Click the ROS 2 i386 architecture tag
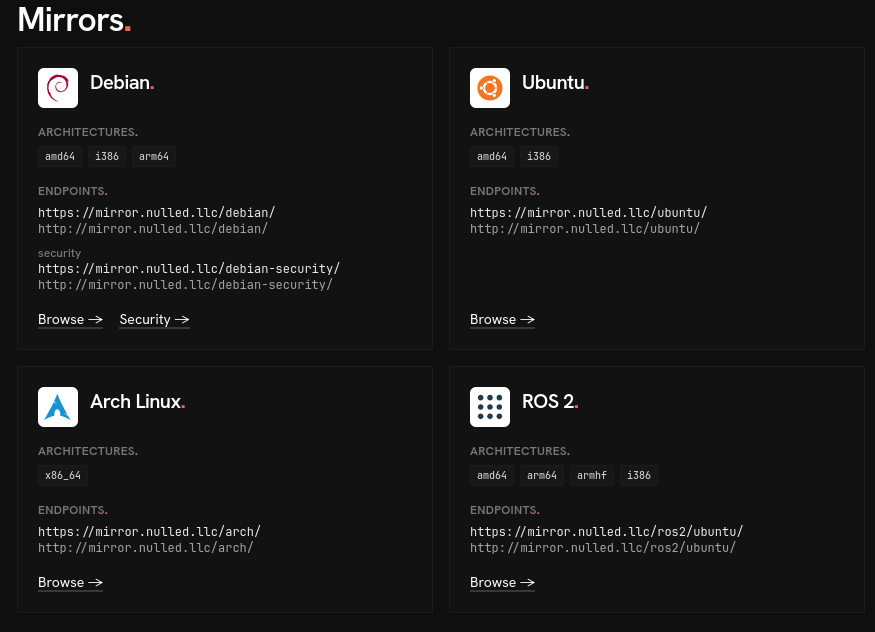The width and height of the screenshot is (875, 632). (x=639, y=476)
